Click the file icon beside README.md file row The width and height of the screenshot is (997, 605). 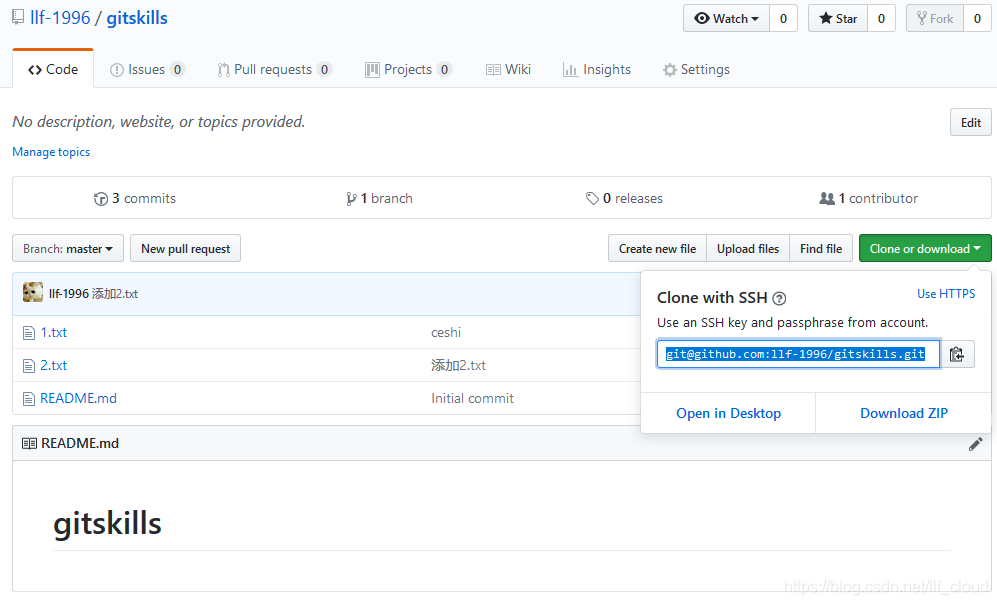pos(29,399)
